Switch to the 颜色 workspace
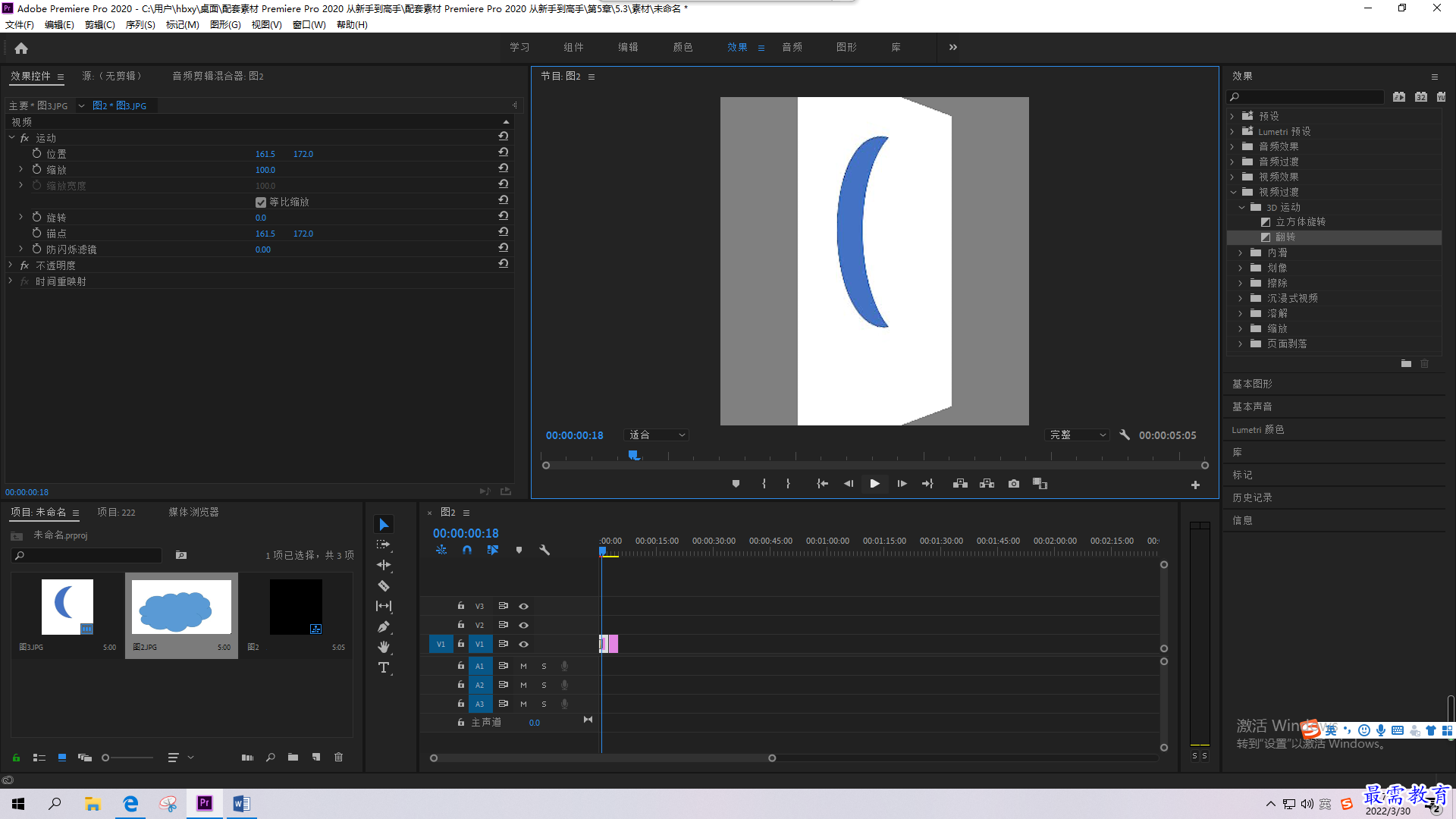This screenshot has width=1456, height=819. pos(682,47)
